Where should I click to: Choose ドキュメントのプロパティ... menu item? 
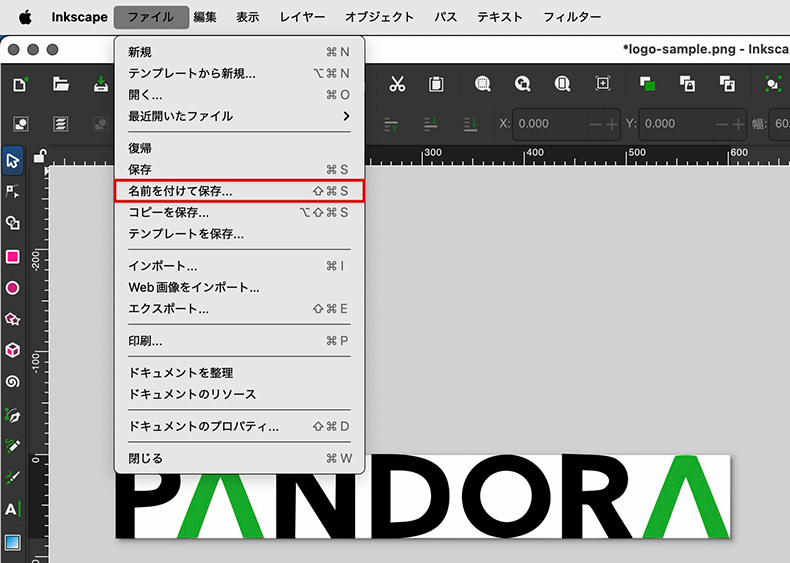tap(239, 426)
